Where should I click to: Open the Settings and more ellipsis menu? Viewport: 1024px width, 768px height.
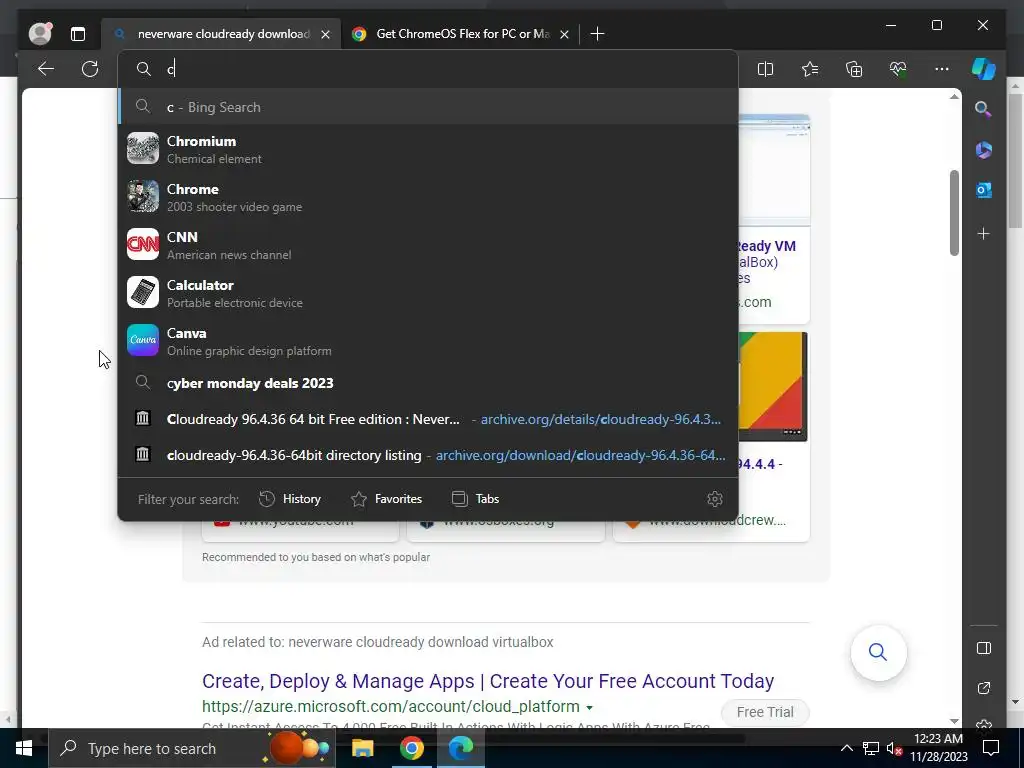(x=942, y=69)
